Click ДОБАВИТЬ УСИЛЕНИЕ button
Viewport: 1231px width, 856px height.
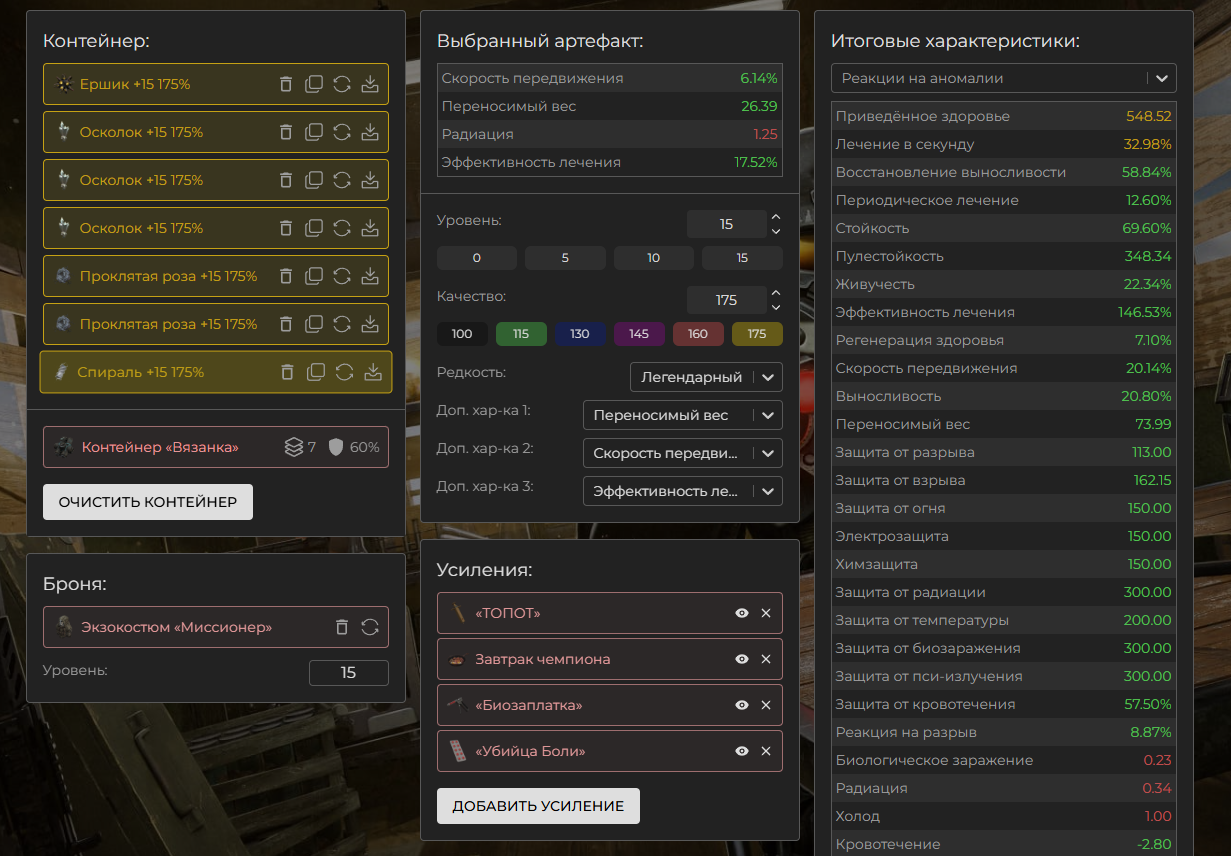[538, 806]
